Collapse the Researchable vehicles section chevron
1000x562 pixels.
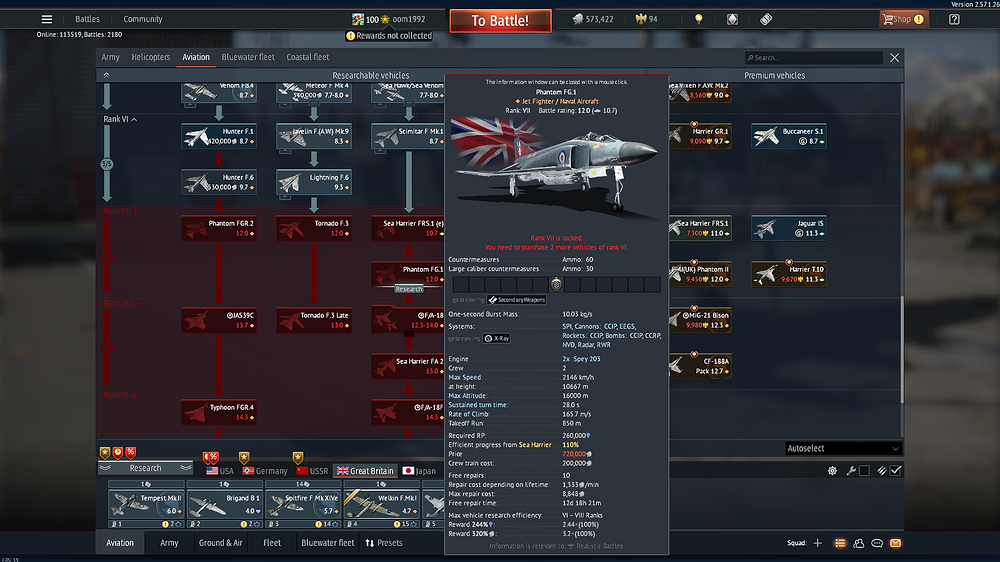107,75
